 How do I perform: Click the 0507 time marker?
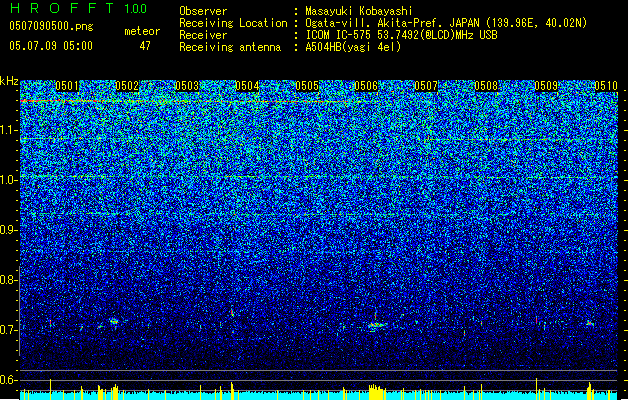coord(426,86)
